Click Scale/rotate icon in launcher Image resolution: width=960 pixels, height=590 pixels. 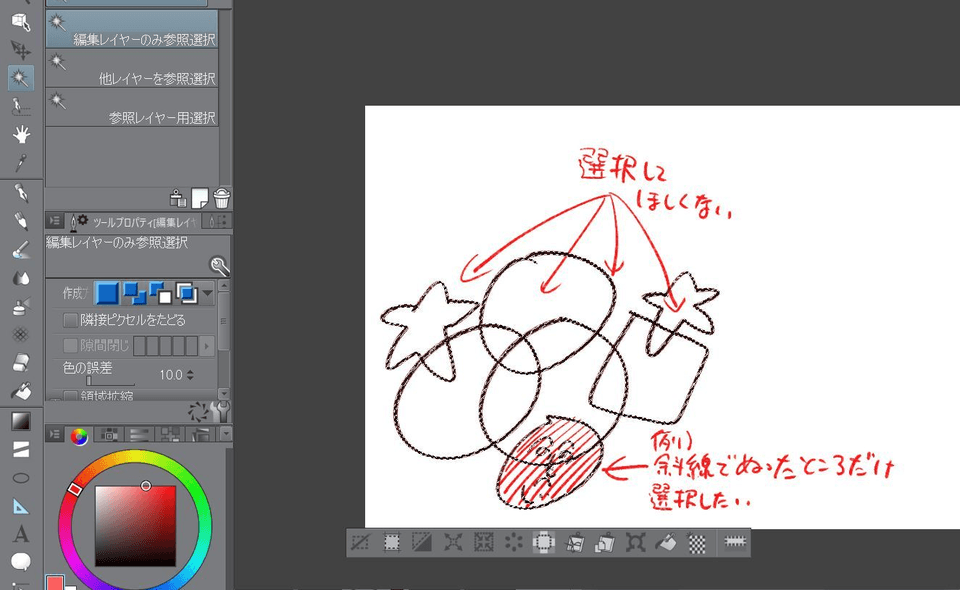click(636, 542)
